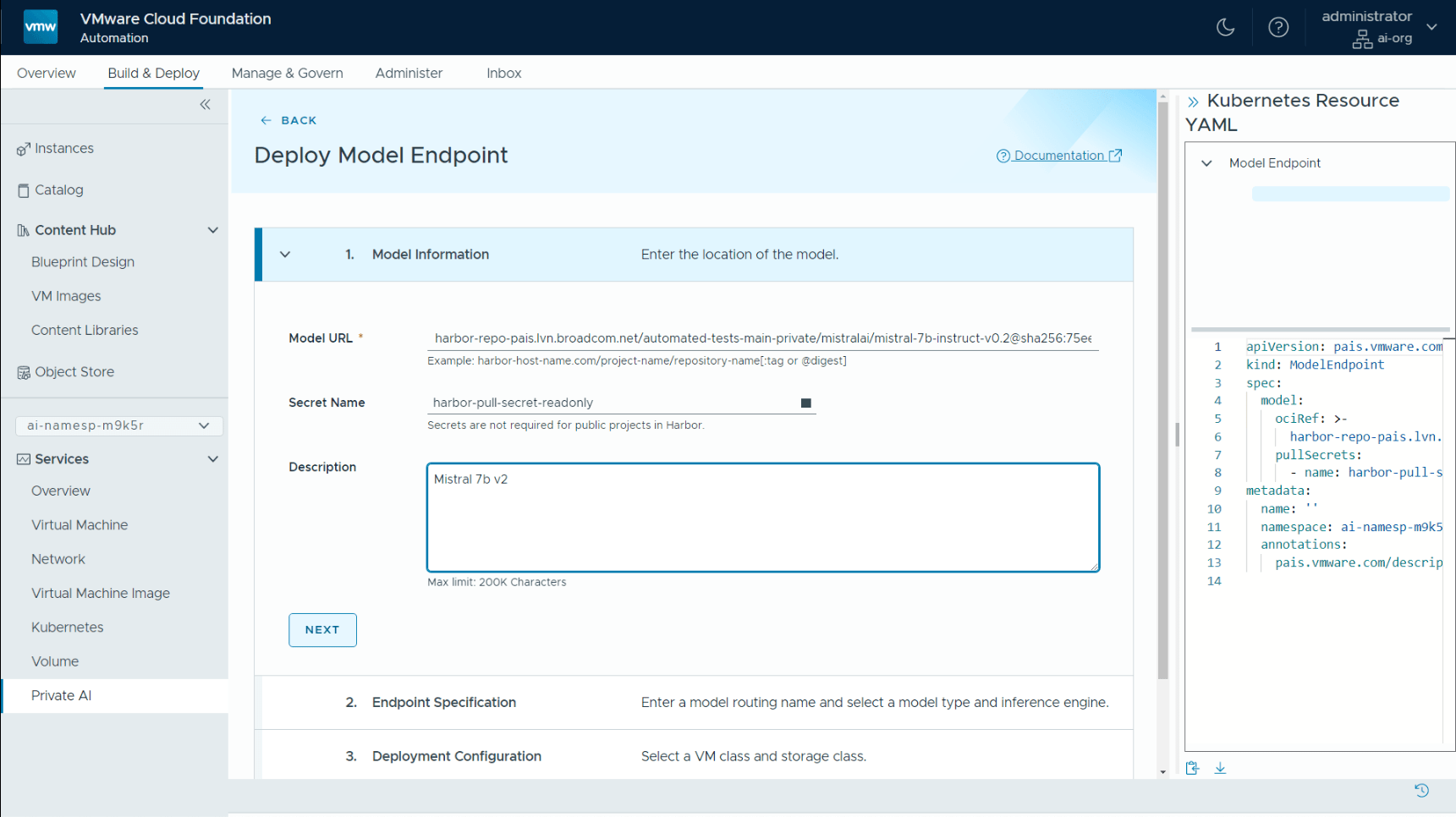Click the revert history icon at bottom right
This screenshot has height=817, width=1456.
pyautogui.click(x=1421, y=790)
